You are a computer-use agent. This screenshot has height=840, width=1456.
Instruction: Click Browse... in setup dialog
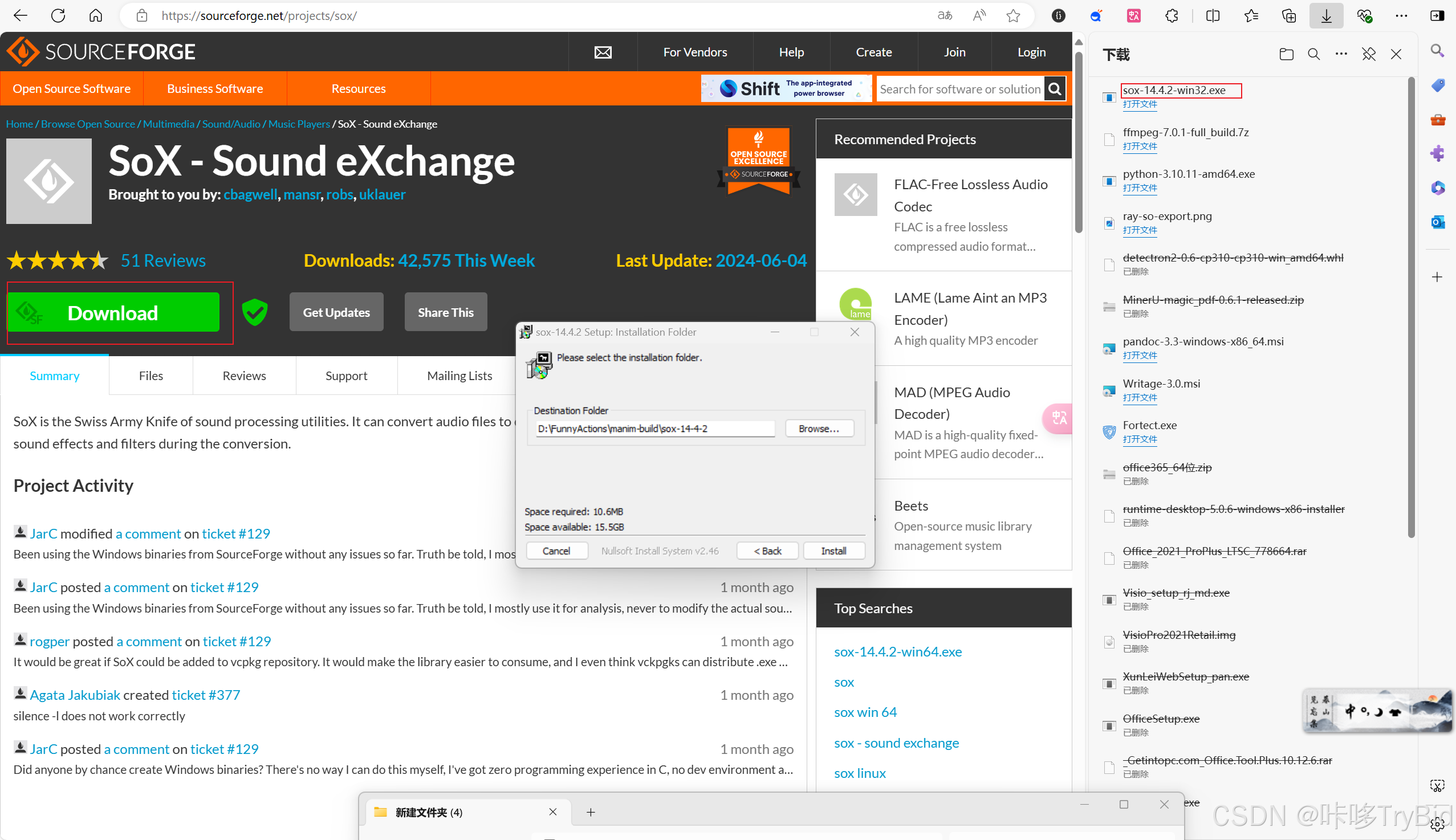819,429
